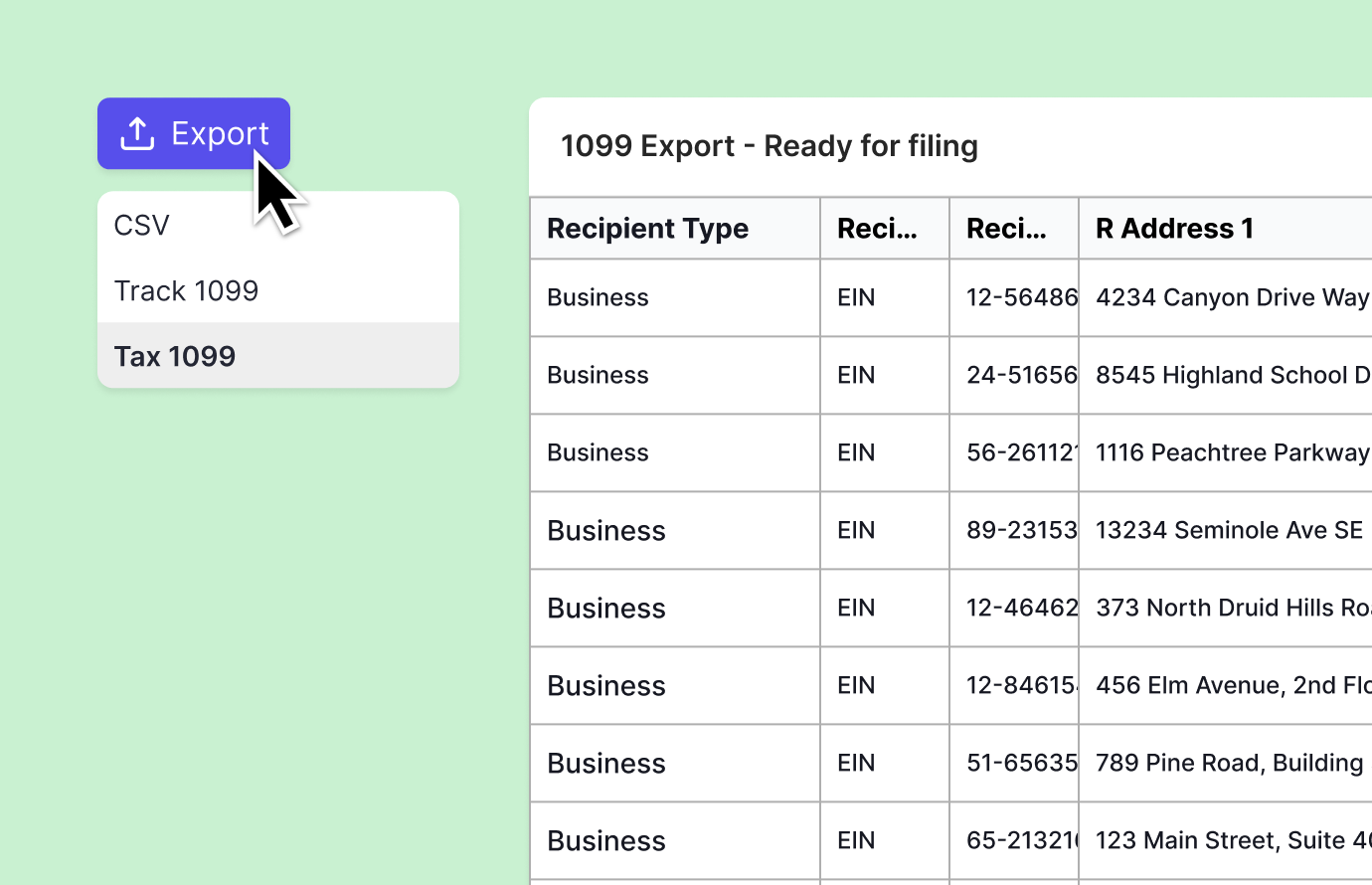Select the 456 Elm Avenue address cell
1372x885 pixels.
coord(1231,685)
